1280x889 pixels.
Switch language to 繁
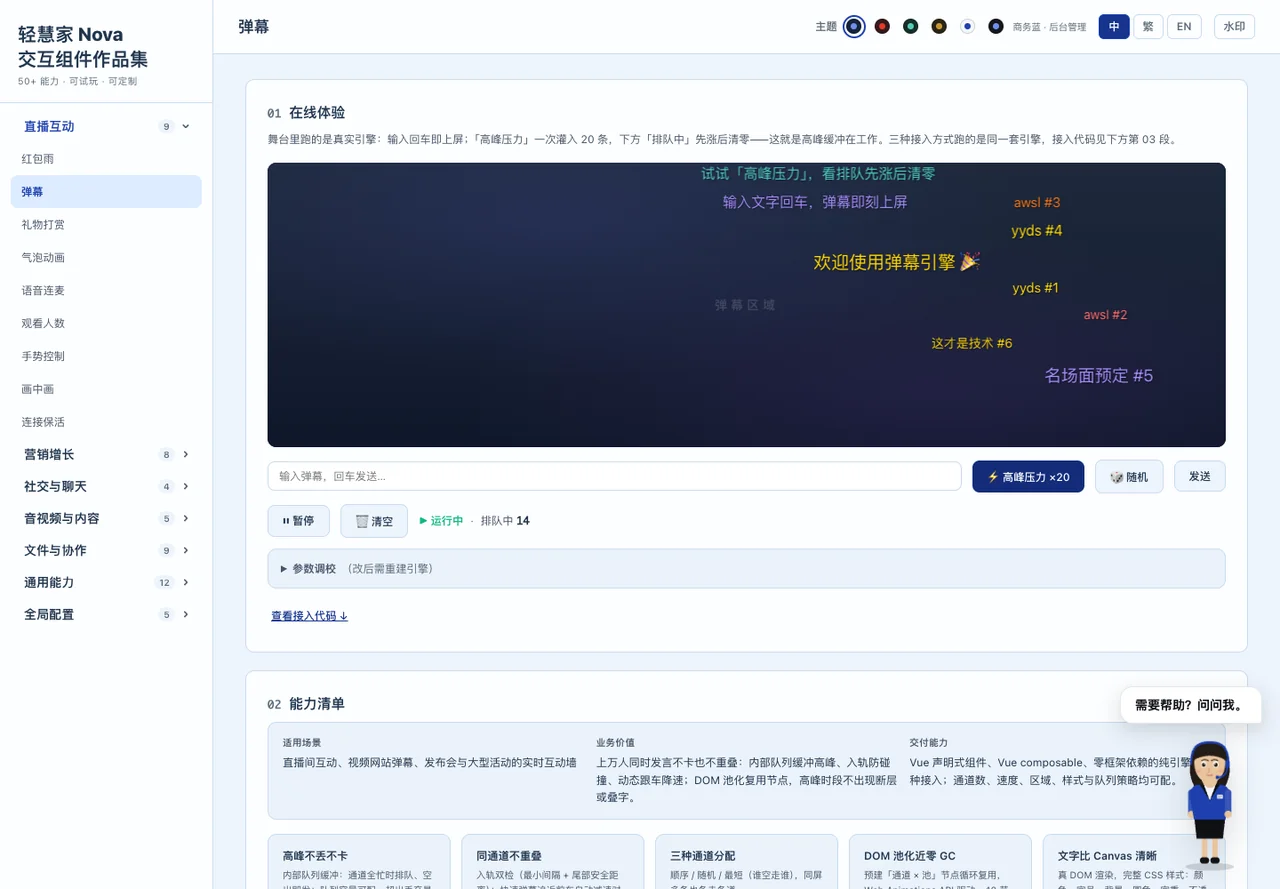pos(1148,27)
